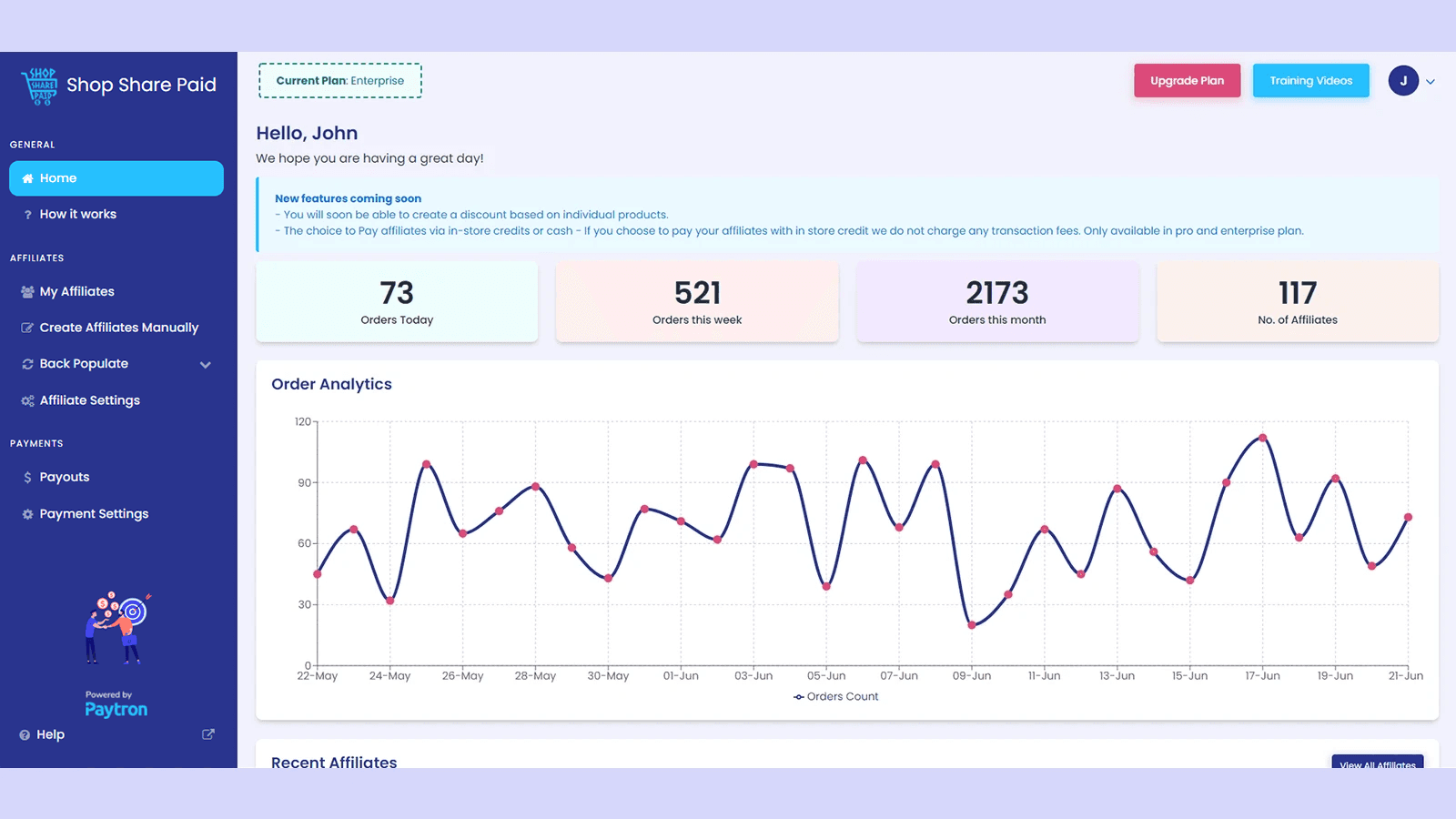
Task: Open the profile menu via the chevron
Action: [1431, 81]
